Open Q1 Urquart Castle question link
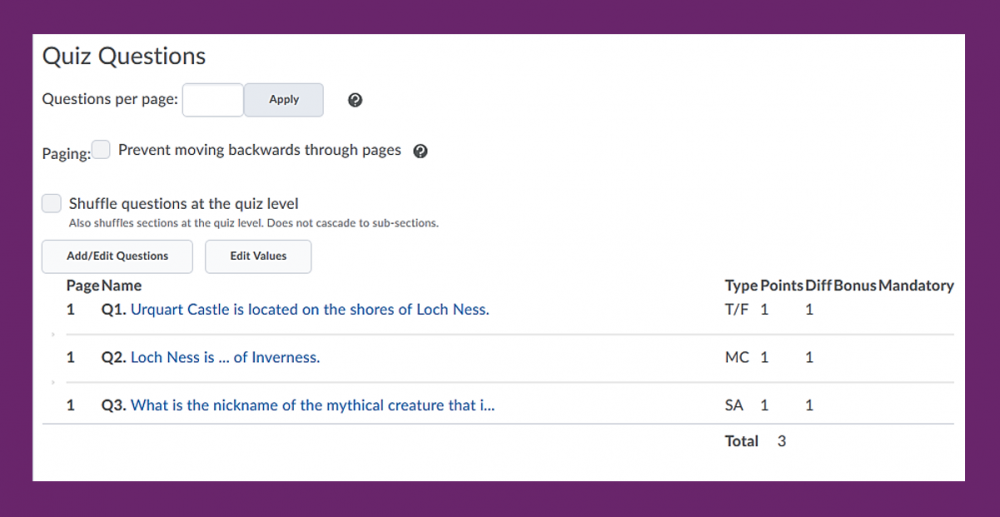 (310, 310)
